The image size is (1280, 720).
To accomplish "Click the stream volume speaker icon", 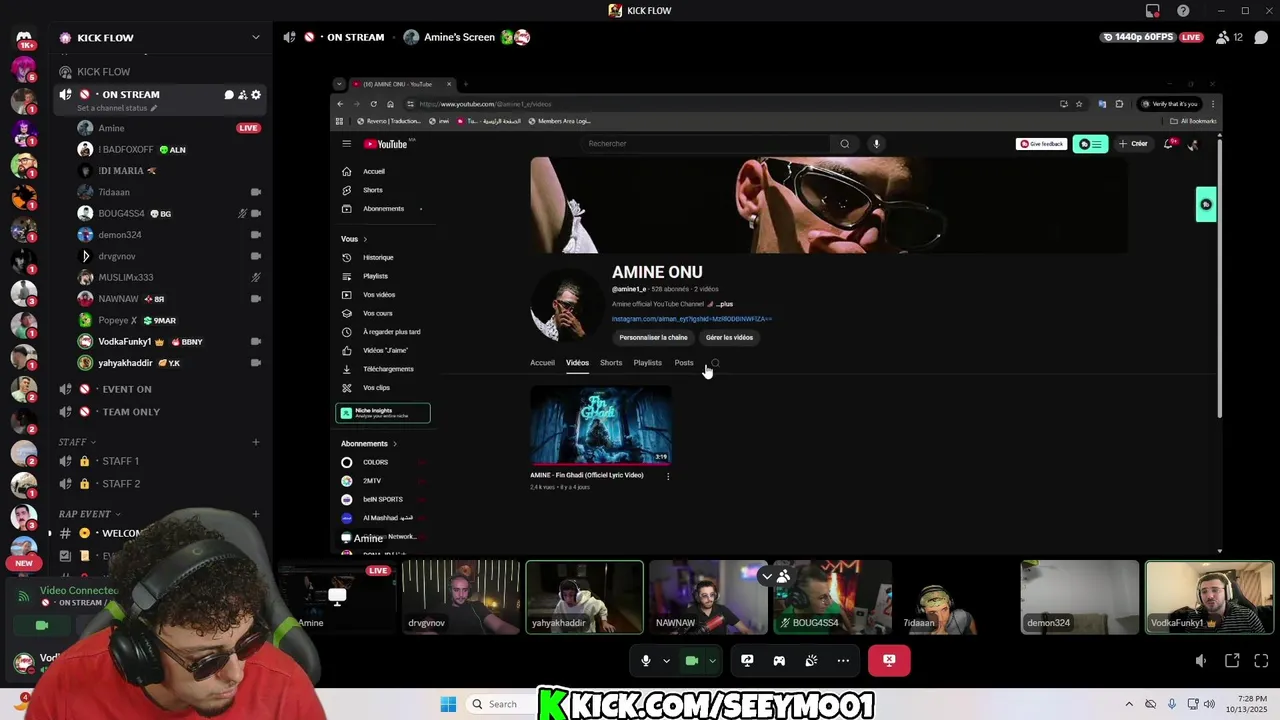I will pyautogui.click(x=1201, y=661).
